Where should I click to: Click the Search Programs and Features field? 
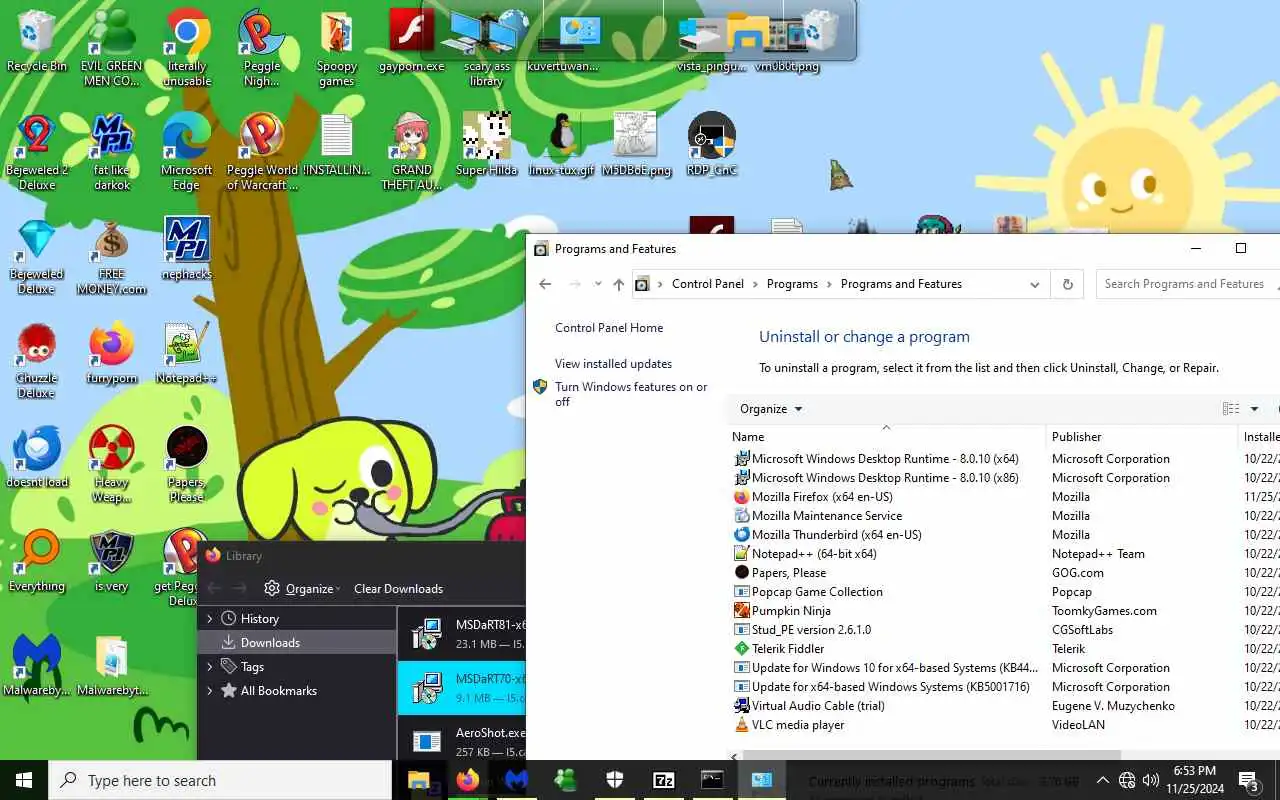point(1188,284)
